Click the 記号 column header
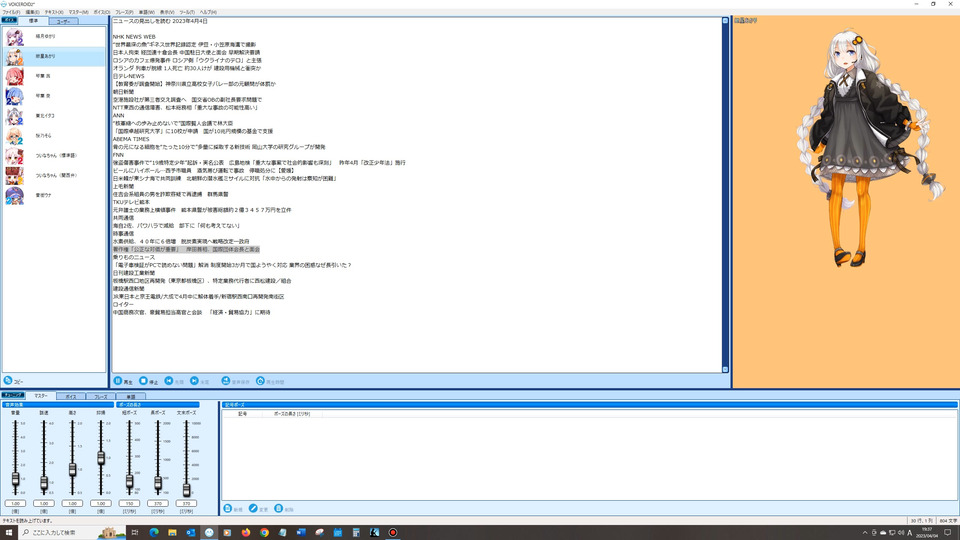The height and width of the screenshot is (540, 960). [x=242, y=414]
